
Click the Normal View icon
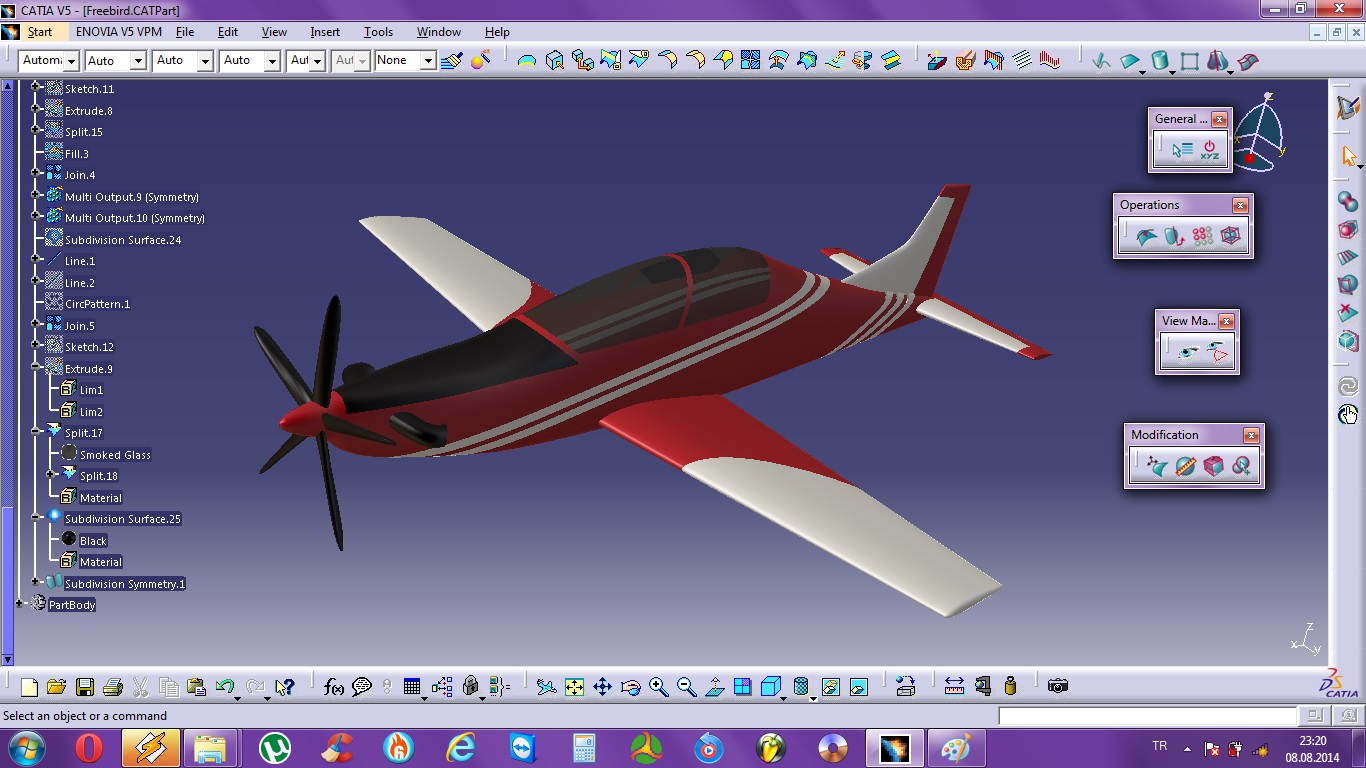click(714, 687)
